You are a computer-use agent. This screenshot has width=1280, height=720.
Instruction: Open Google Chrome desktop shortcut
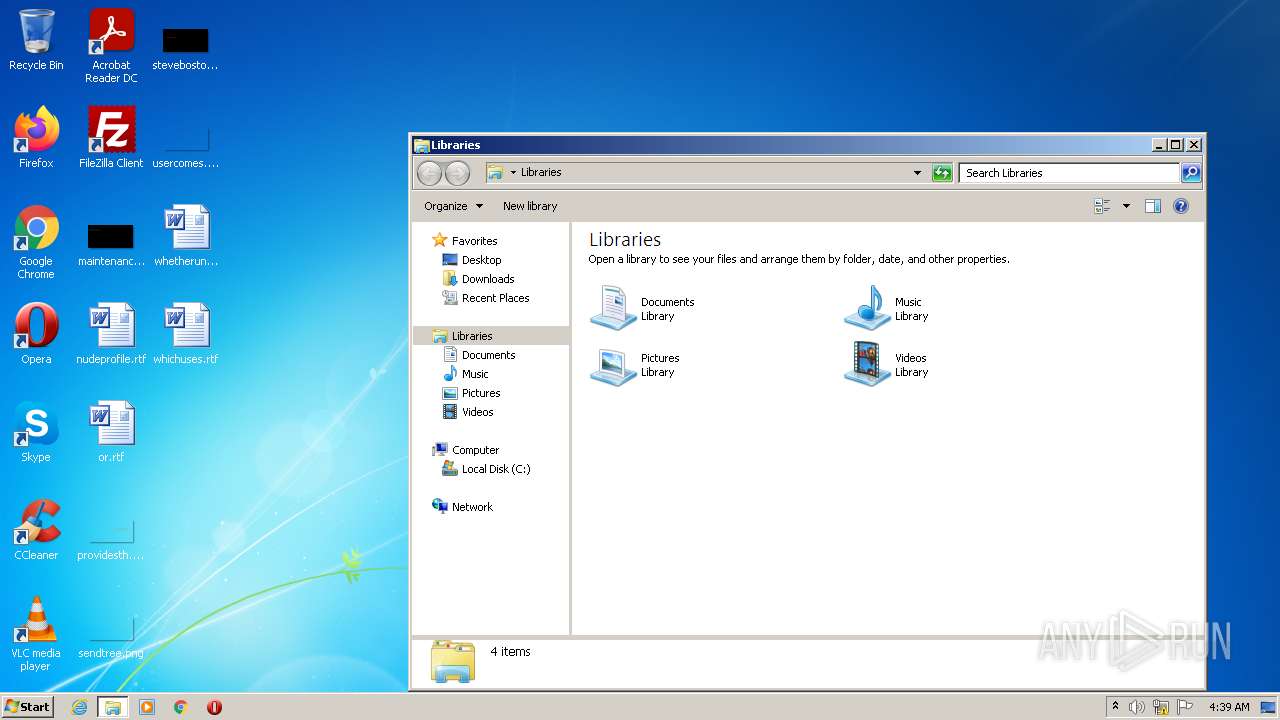tap(36, 242)
